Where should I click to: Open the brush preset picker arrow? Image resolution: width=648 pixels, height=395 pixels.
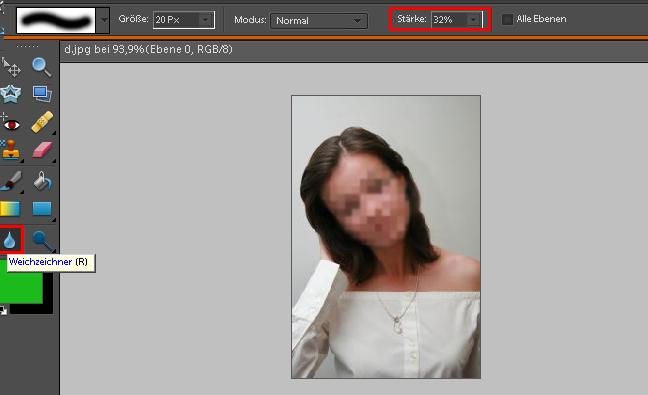(x=104, y=20)
